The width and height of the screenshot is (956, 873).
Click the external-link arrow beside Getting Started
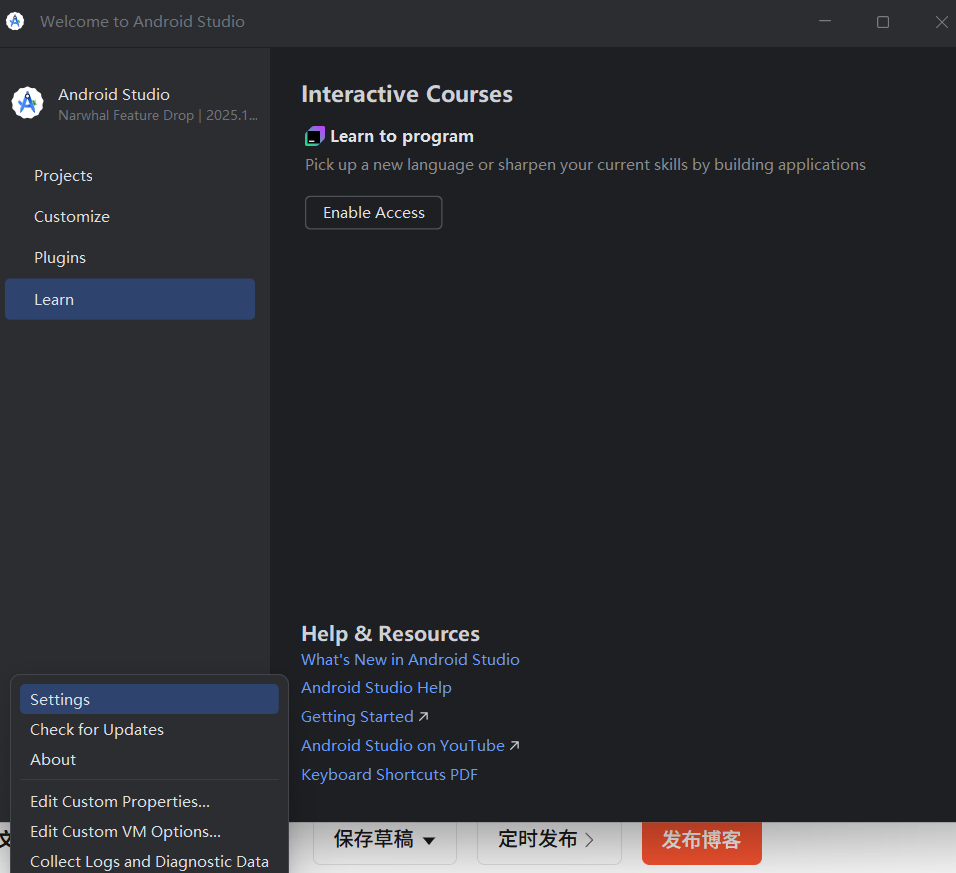tap(423, 715)
